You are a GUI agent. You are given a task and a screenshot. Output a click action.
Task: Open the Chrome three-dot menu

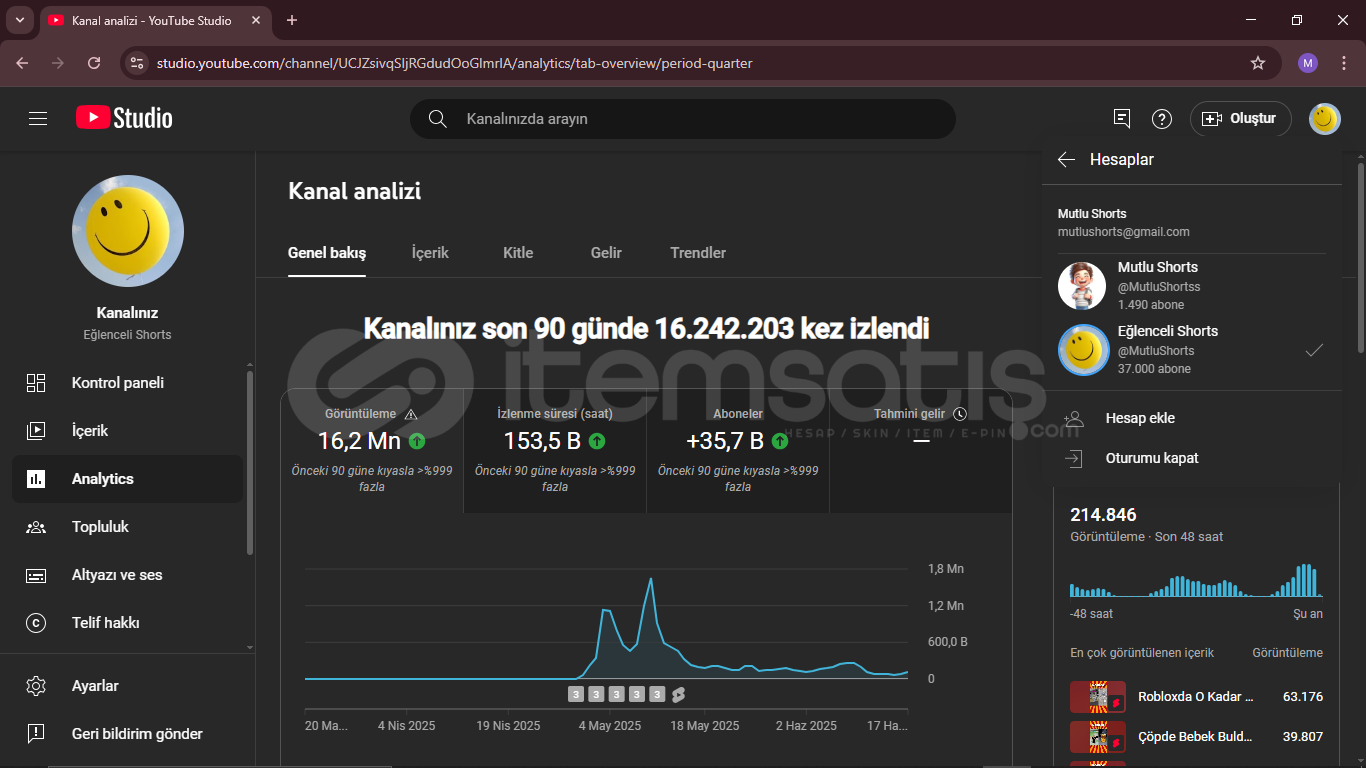click(1343, 63)
